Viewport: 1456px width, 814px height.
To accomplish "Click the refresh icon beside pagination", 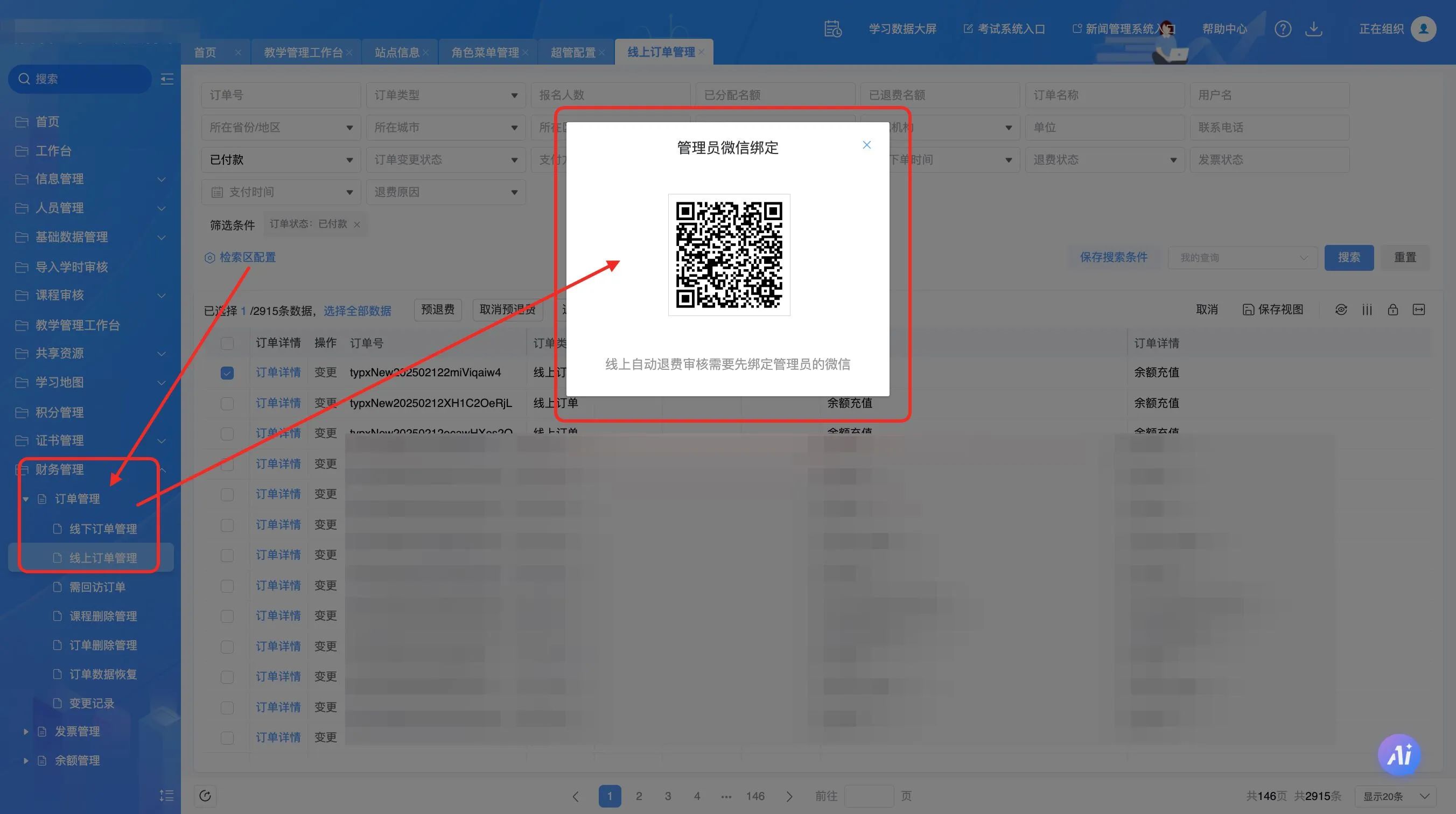I will pyautogui.click(x=205, y=796).
